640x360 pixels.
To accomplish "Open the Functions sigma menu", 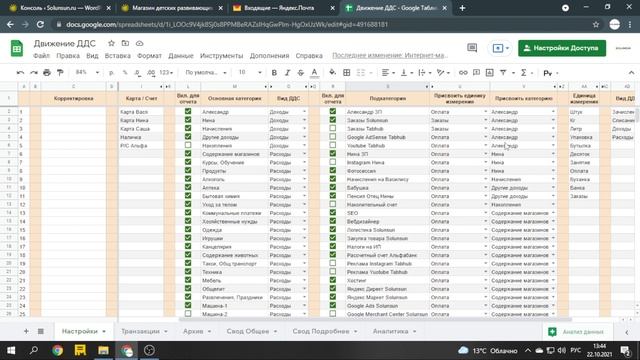I will (524, 73).
